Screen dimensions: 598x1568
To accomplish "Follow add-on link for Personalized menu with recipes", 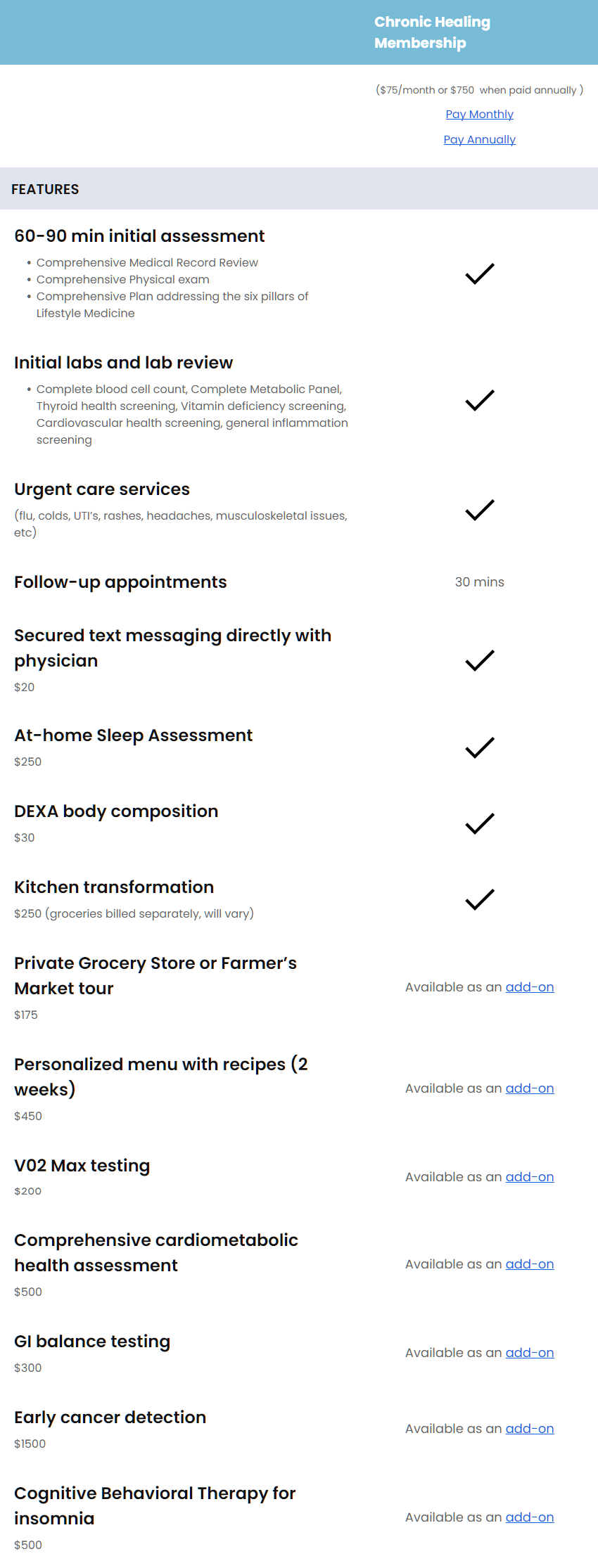I will point(530,1088).
